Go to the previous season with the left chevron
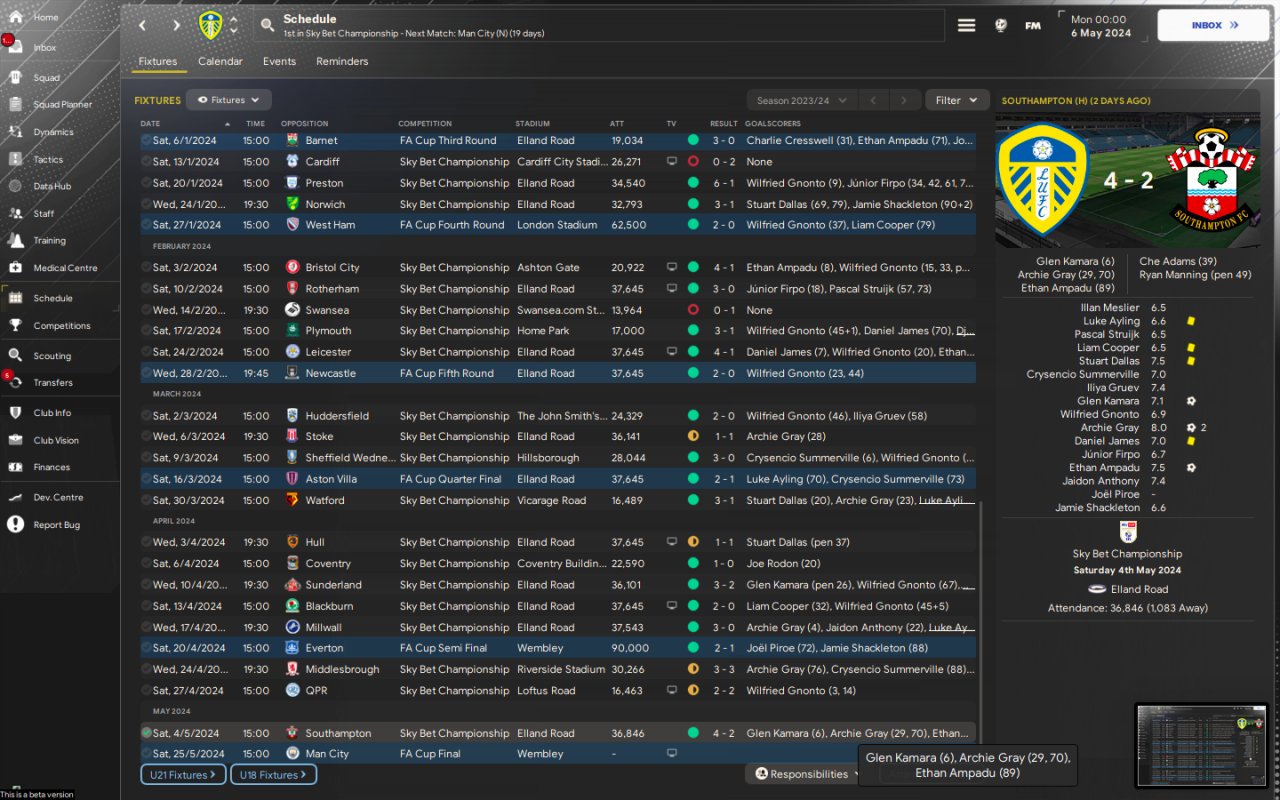1280x800 pixels. 873,100
